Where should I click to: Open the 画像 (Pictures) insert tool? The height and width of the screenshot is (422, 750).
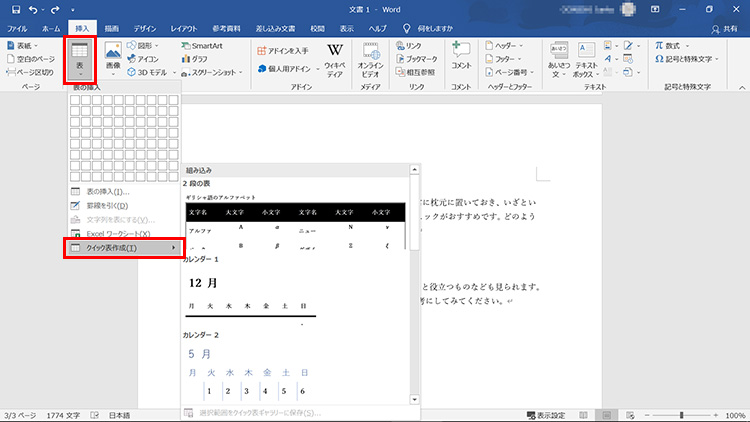pos(113,58)
